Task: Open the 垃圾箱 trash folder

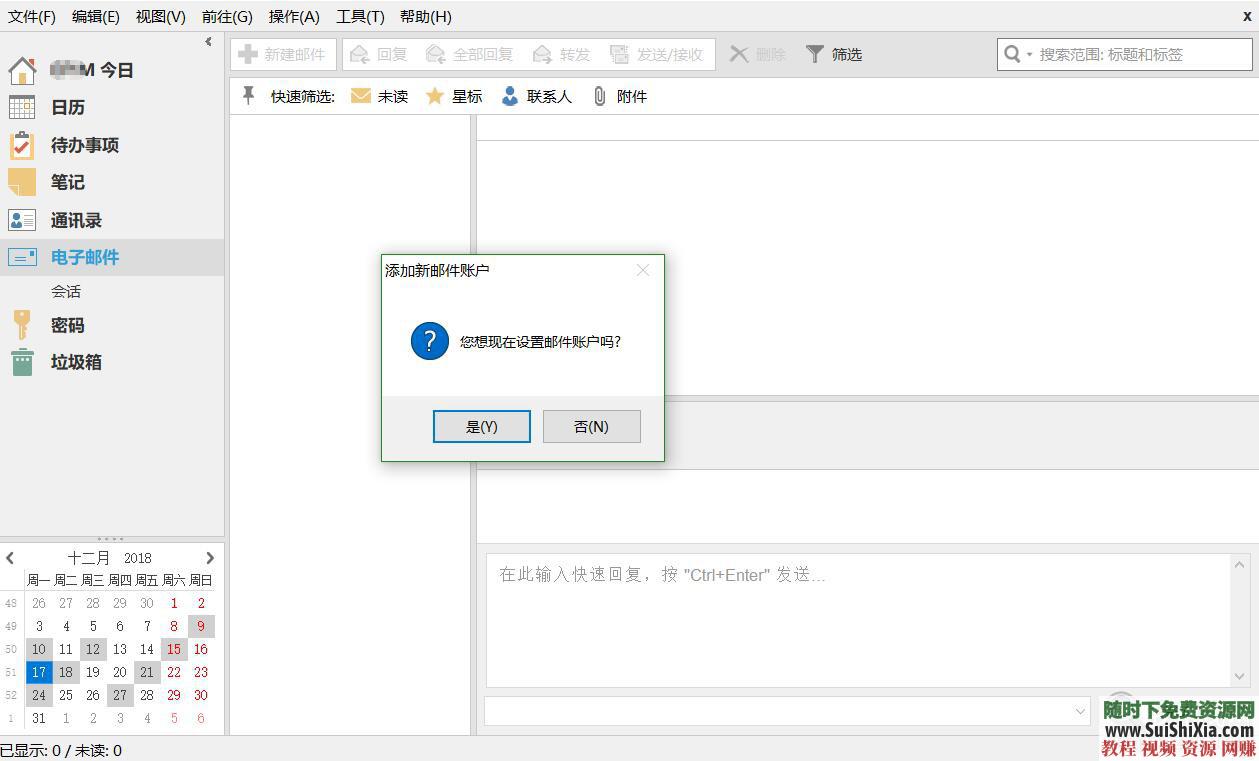Action: point(73,362)
